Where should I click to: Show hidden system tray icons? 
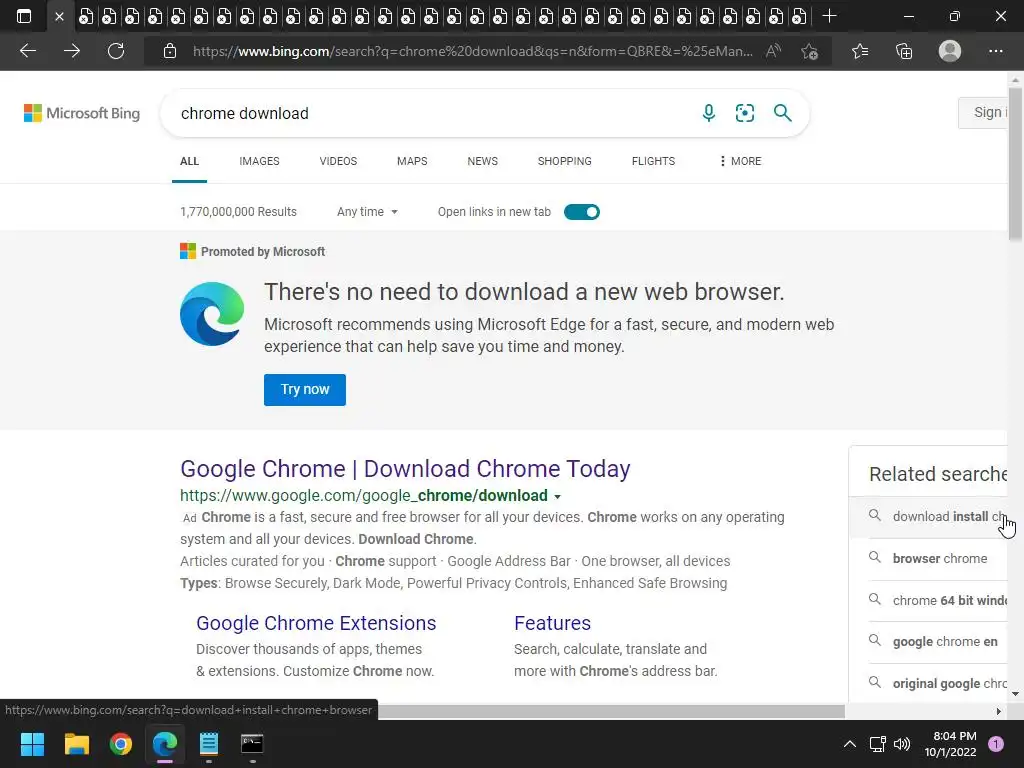tap(850, 744)
